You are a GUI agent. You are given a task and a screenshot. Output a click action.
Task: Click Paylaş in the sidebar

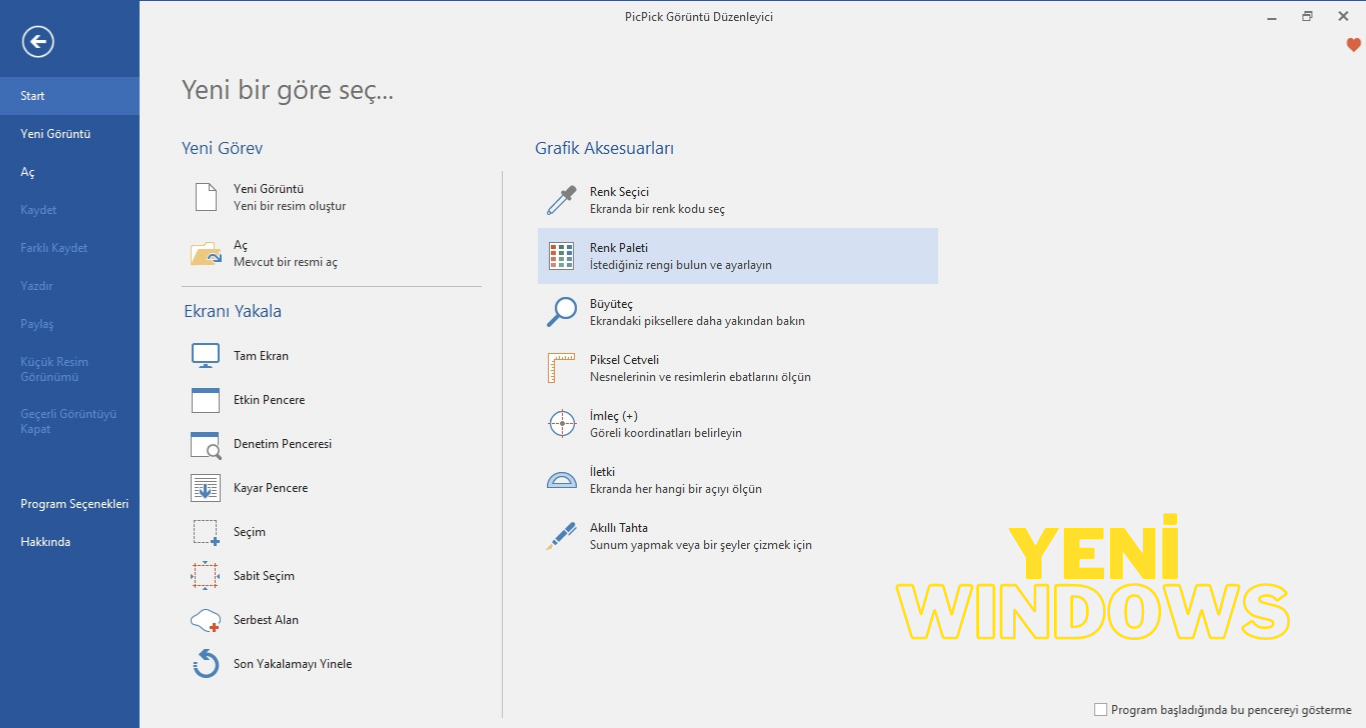(70, 324)
